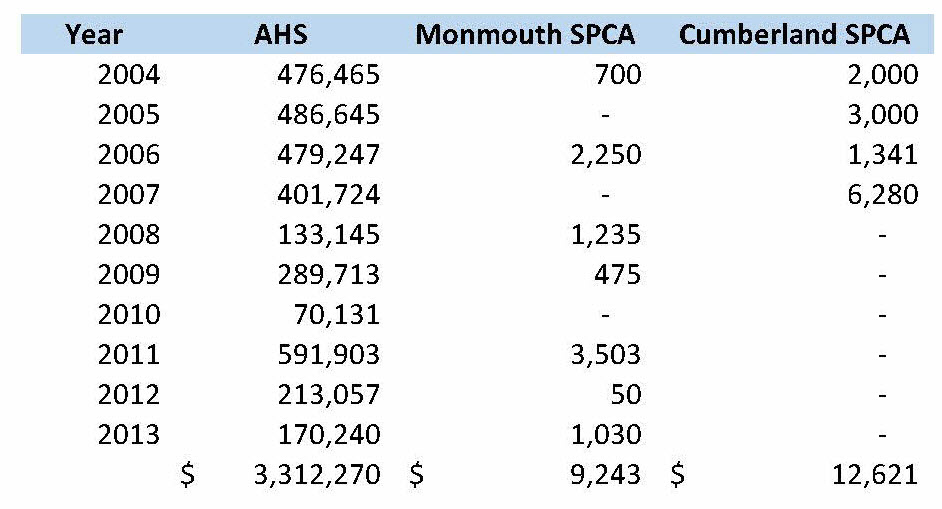Click the Monmouth SPCA value 700

pos(615,74)
